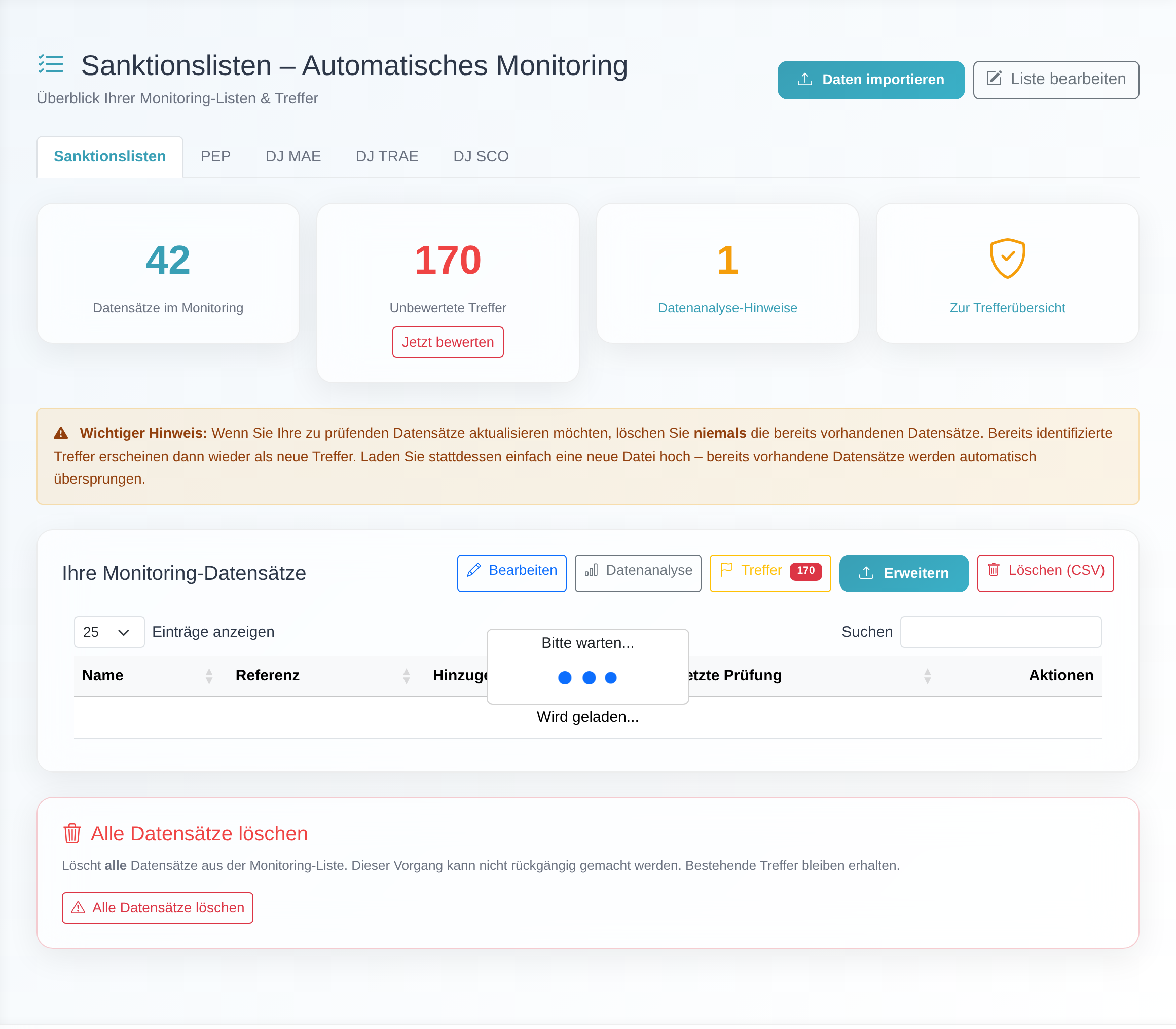Viewport: 1176px width, 1029px height.
Task: Open the DJ TRAE tab
Action: click(387, 156)
